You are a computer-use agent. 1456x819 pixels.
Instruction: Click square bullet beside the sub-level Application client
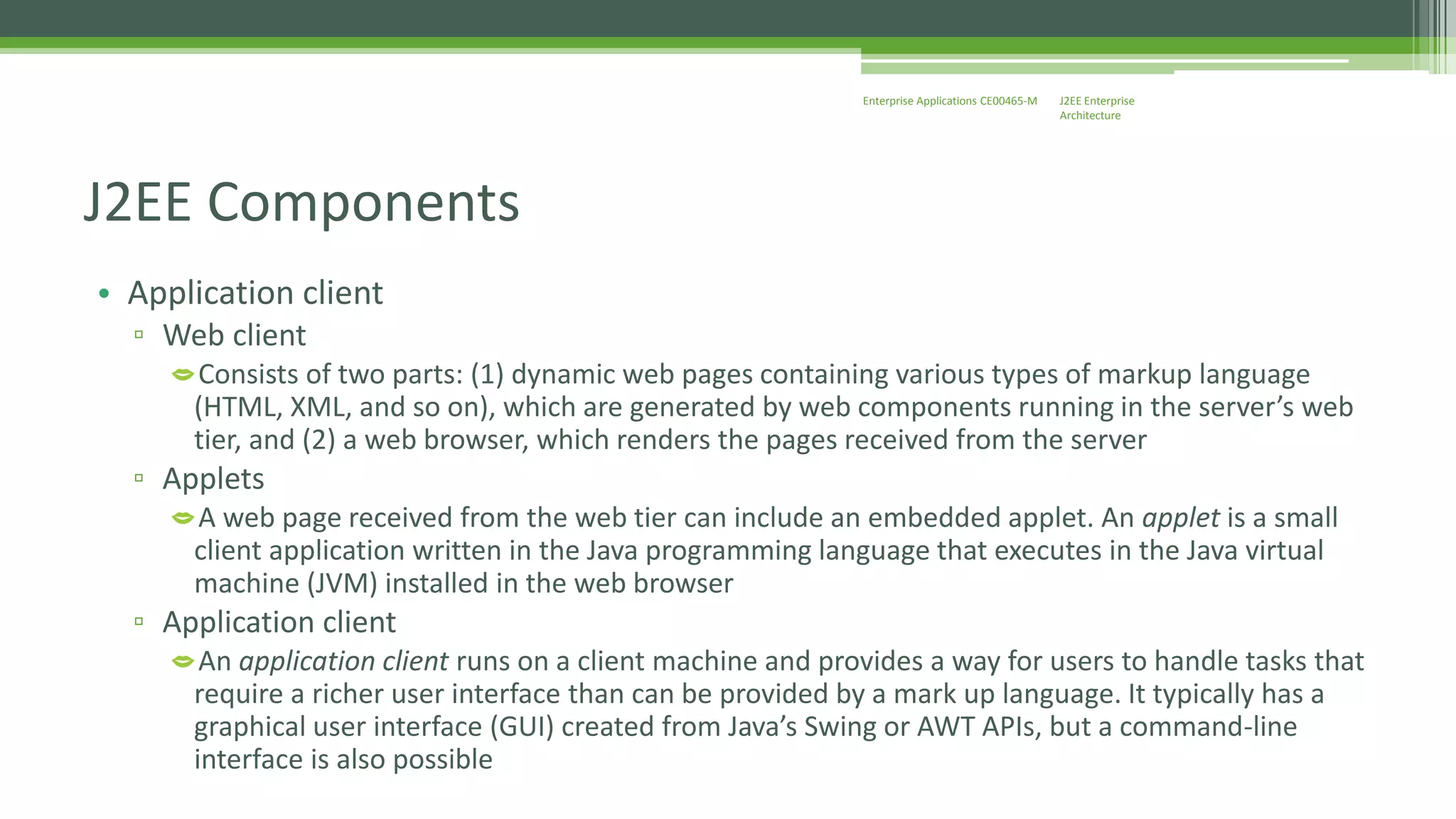tap(139, 621)
